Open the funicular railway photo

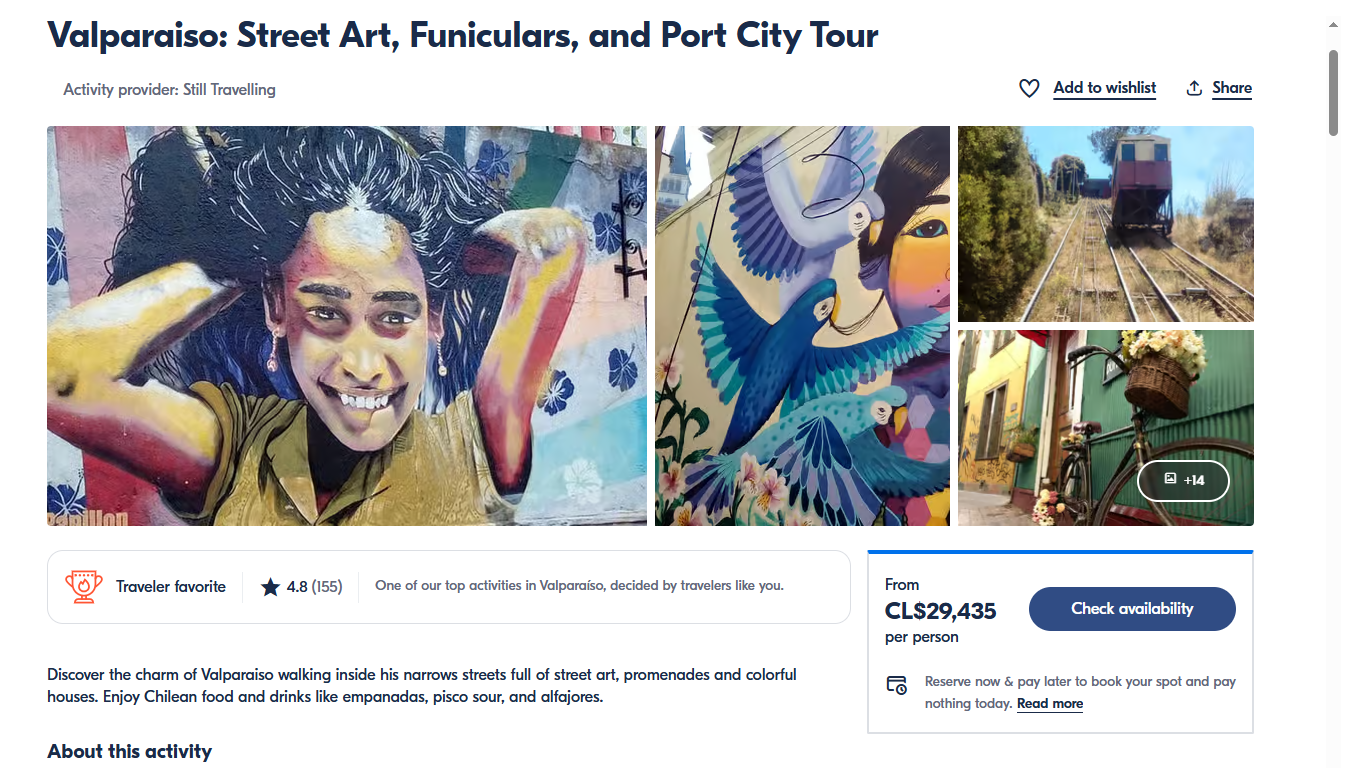pos(1105,224)
